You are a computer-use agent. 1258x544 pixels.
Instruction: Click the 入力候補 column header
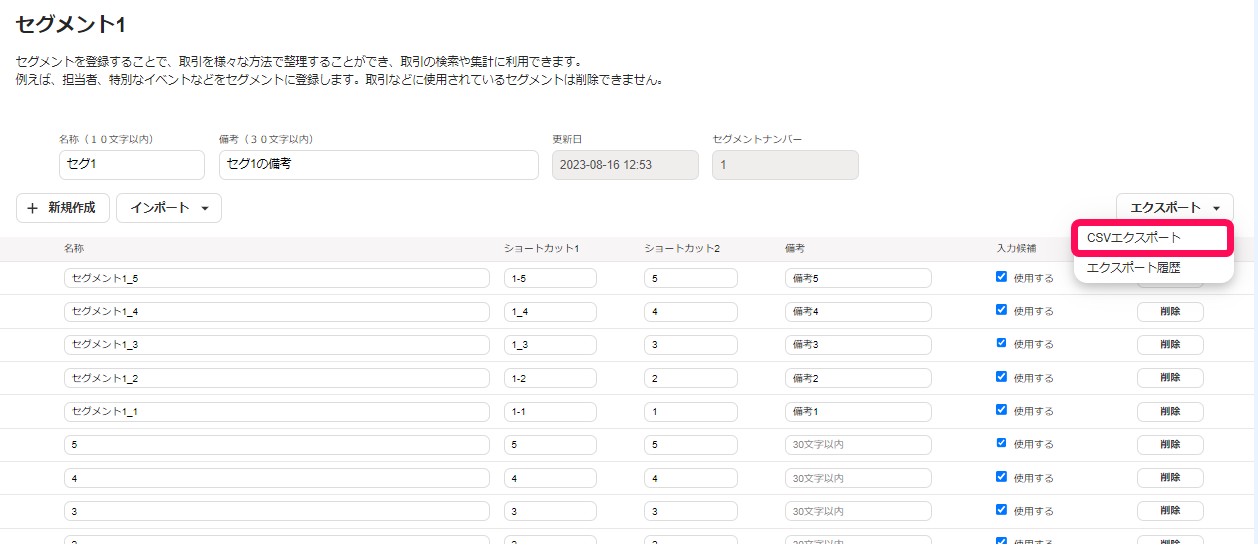1016,248
